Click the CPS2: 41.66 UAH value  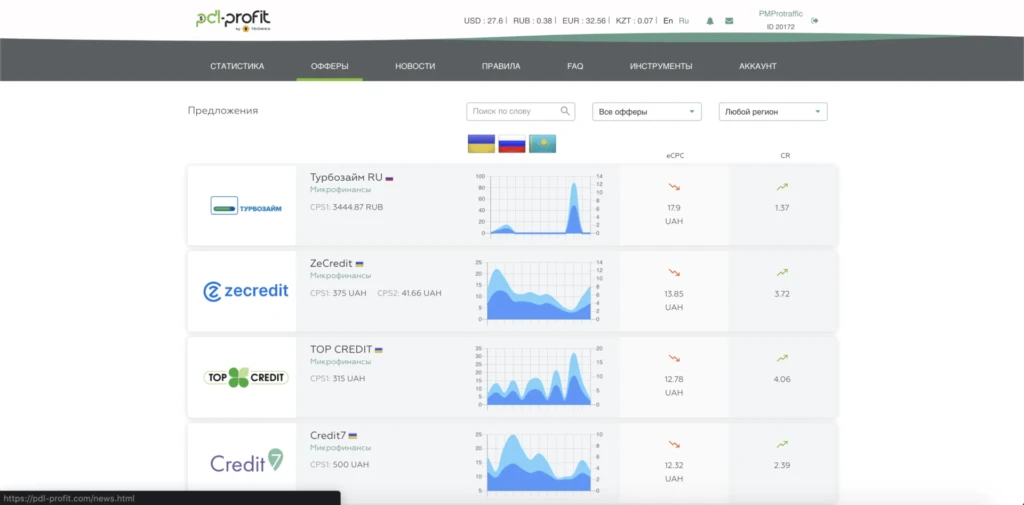click(409, 293)
